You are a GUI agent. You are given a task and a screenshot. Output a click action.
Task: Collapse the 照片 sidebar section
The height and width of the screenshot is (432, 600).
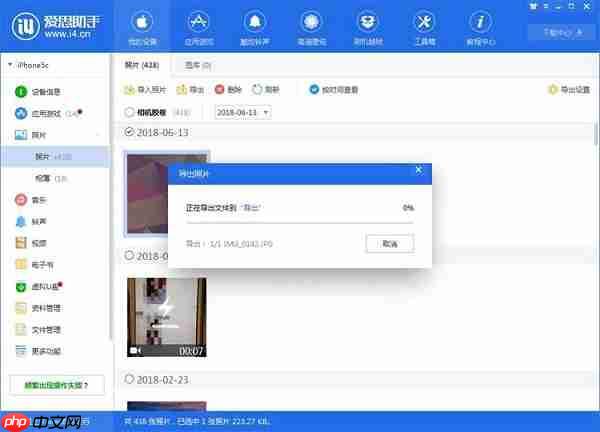(x=97, y=133)
